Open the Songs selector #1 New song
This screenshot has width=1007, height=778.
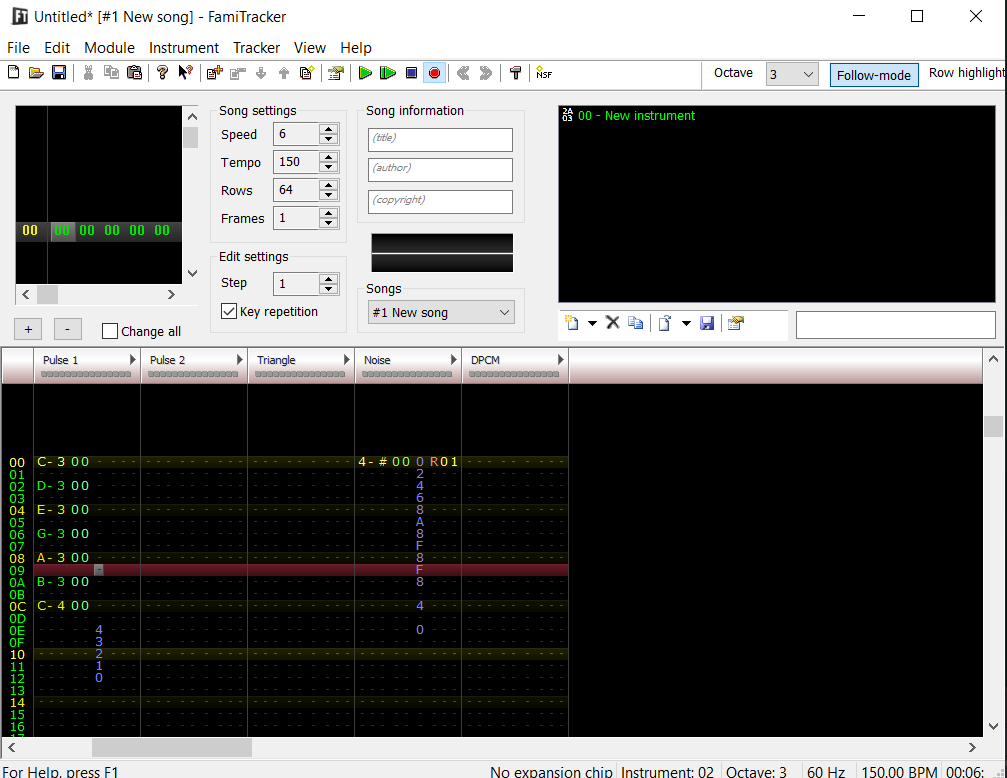[x=441, y=312]
